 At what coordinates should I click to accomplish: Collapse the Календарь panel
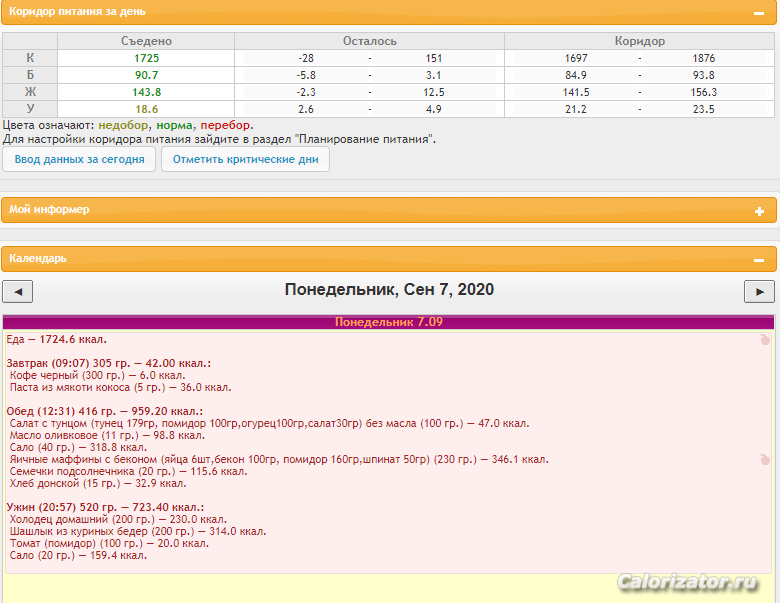pyautogui.click(x=759, y=259)
